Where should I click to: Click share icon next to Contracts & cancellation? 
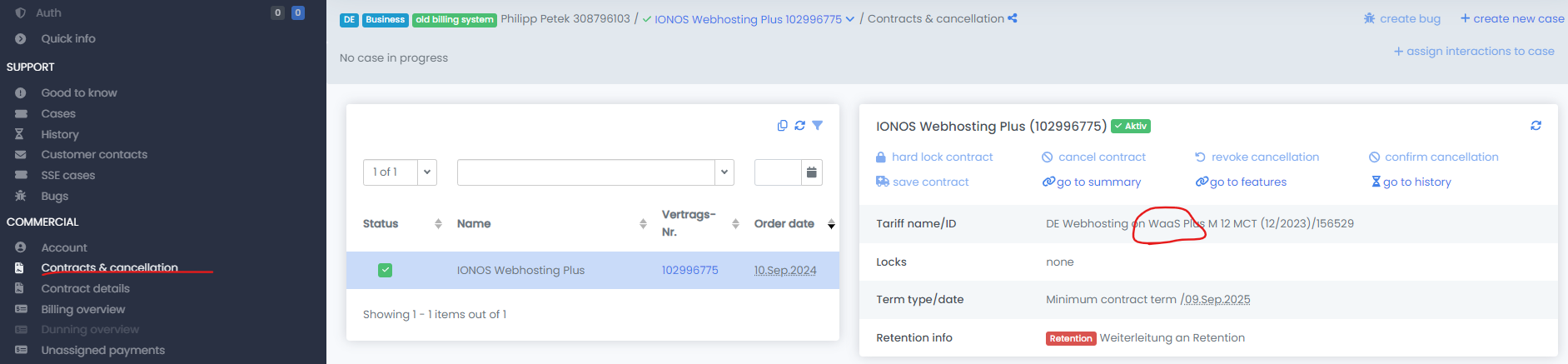tap(1013, 18)
